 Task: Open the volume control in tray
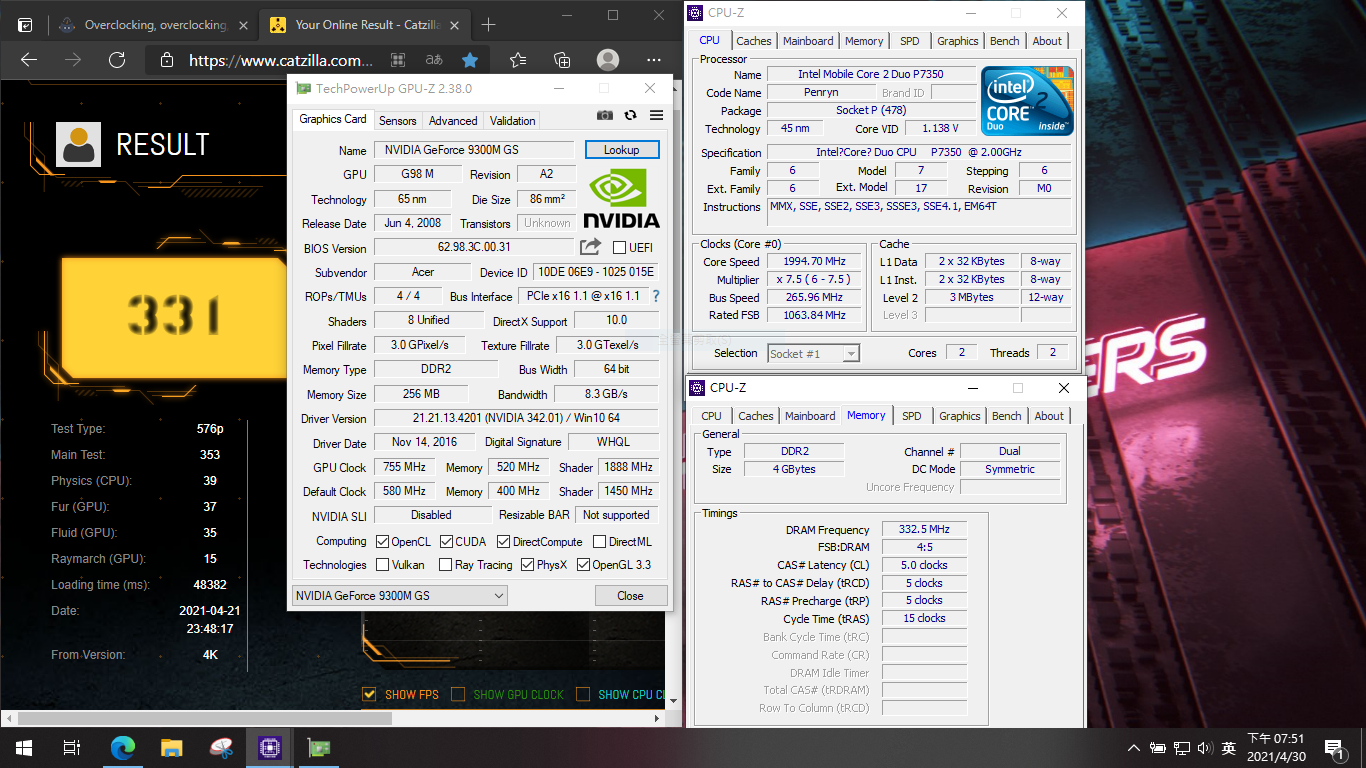click(x=1205, y=748)
